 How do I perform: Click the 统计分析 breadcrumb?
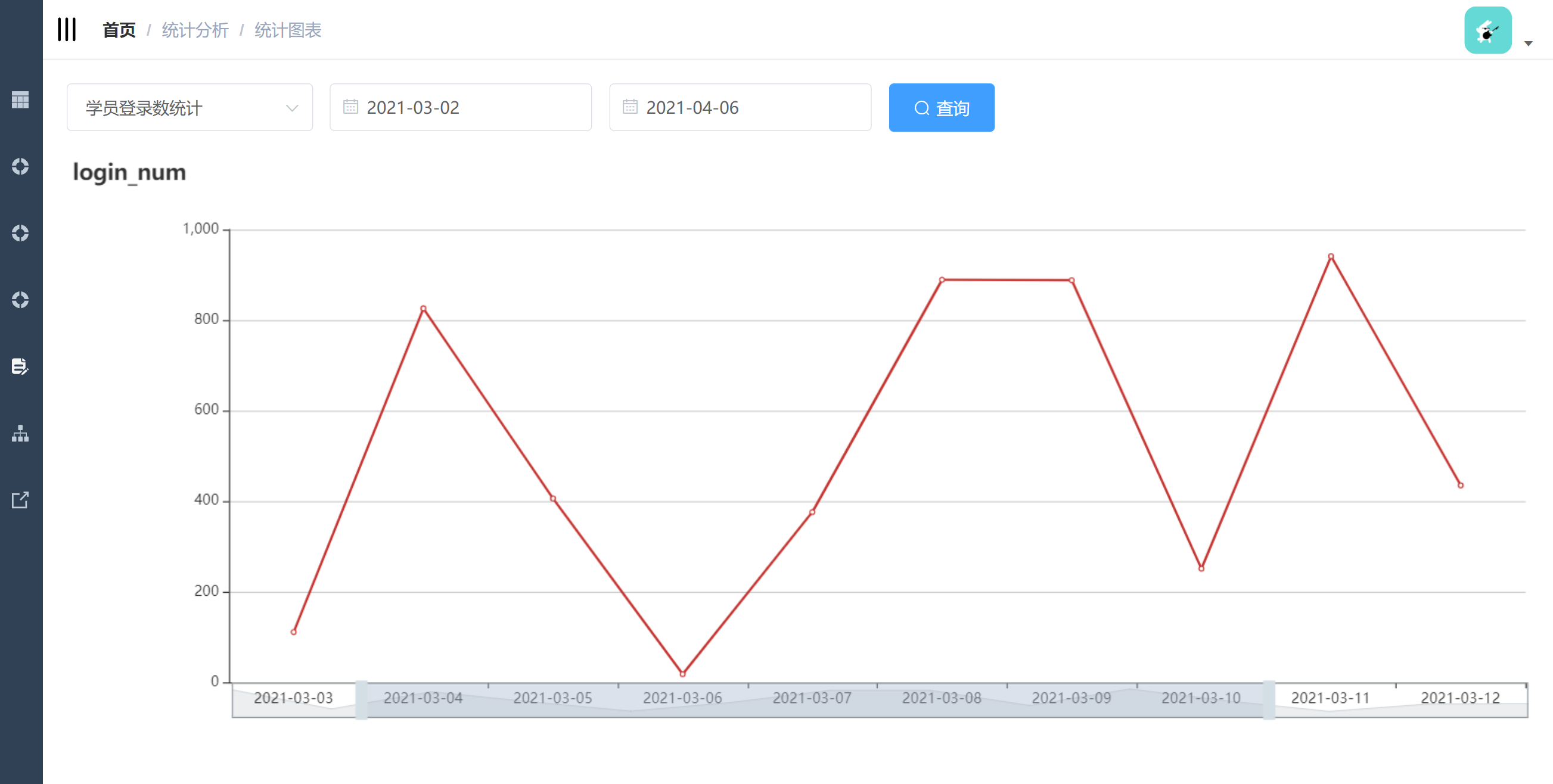point(195,30)
